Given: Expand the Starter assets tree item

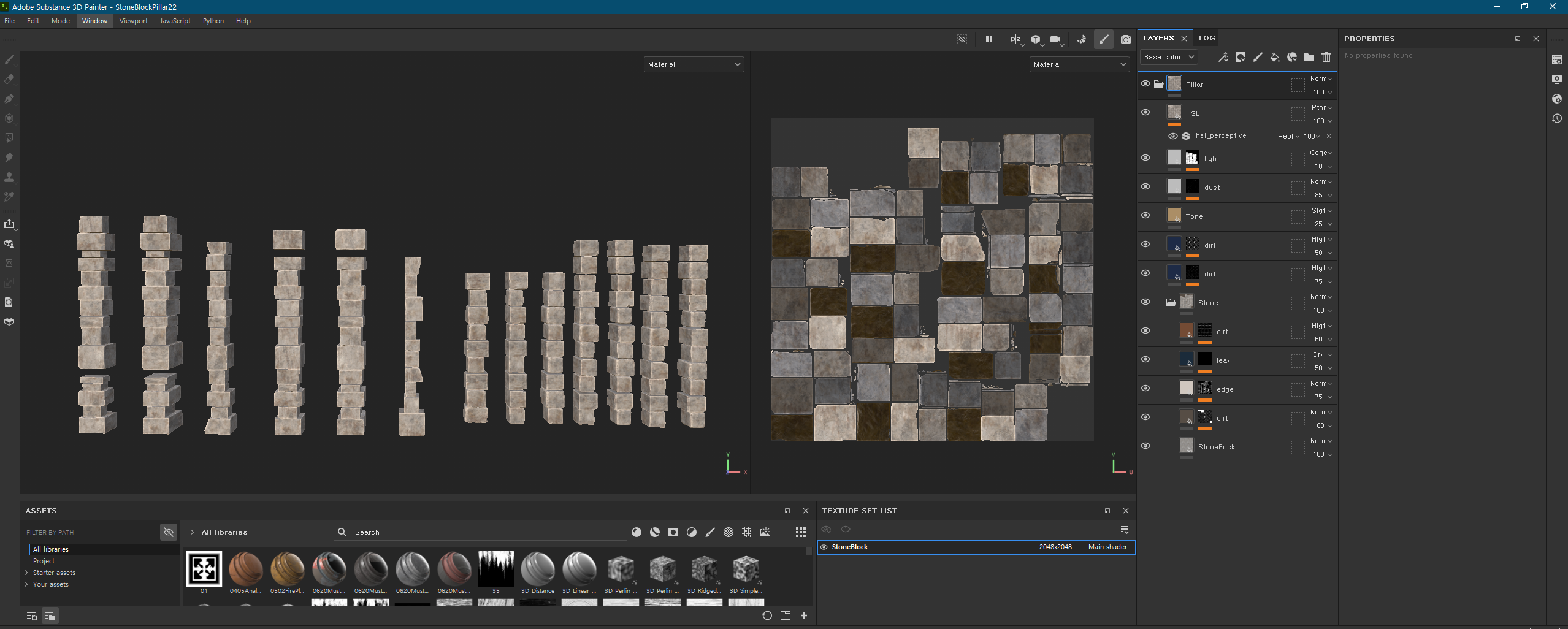Looking at the screenshot, I should [x=27, y=573].
